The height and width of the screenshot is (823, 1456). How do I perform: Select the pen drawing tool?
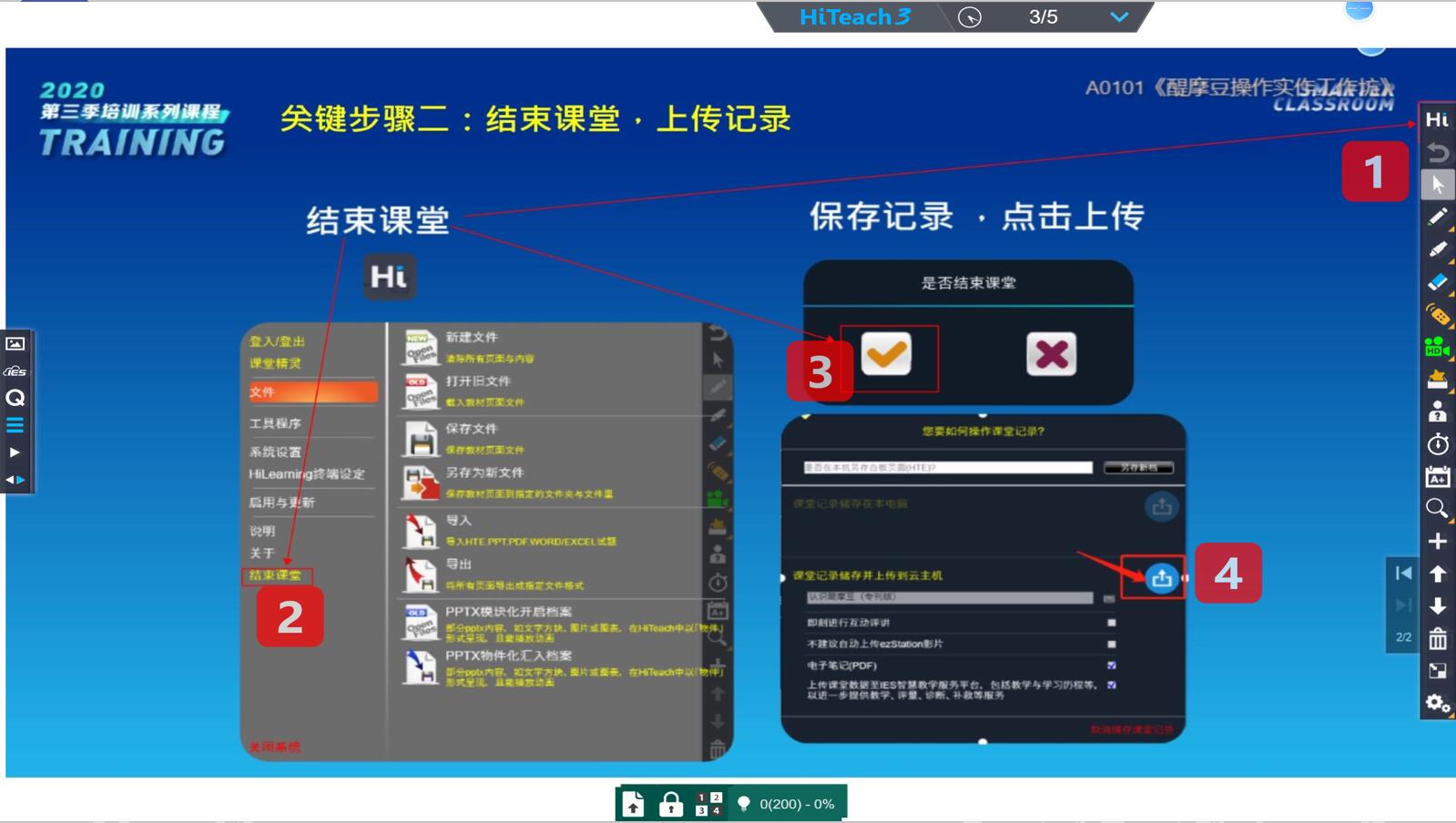[x=1437, y=217]
